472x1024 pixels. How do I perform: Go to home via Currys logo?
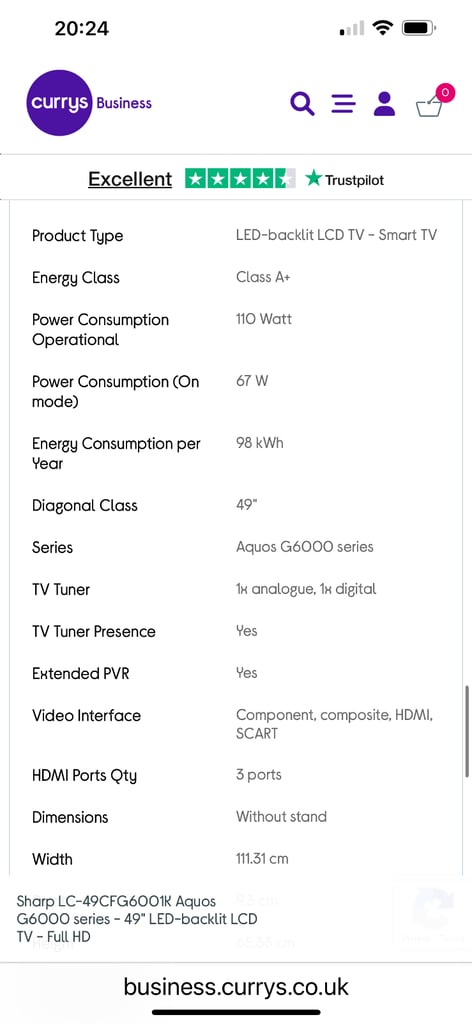pyautogui.click(x=59, y=103)
